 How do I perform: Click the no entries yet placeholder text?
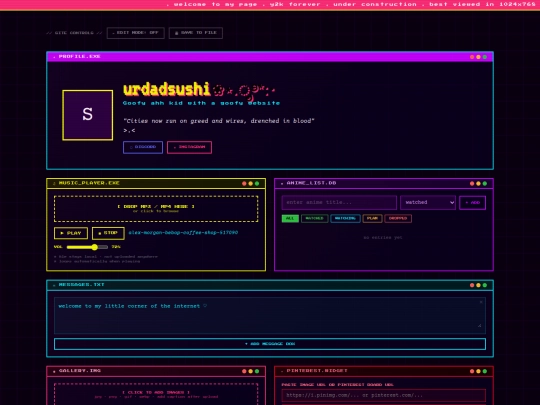[x=383, y=237]
